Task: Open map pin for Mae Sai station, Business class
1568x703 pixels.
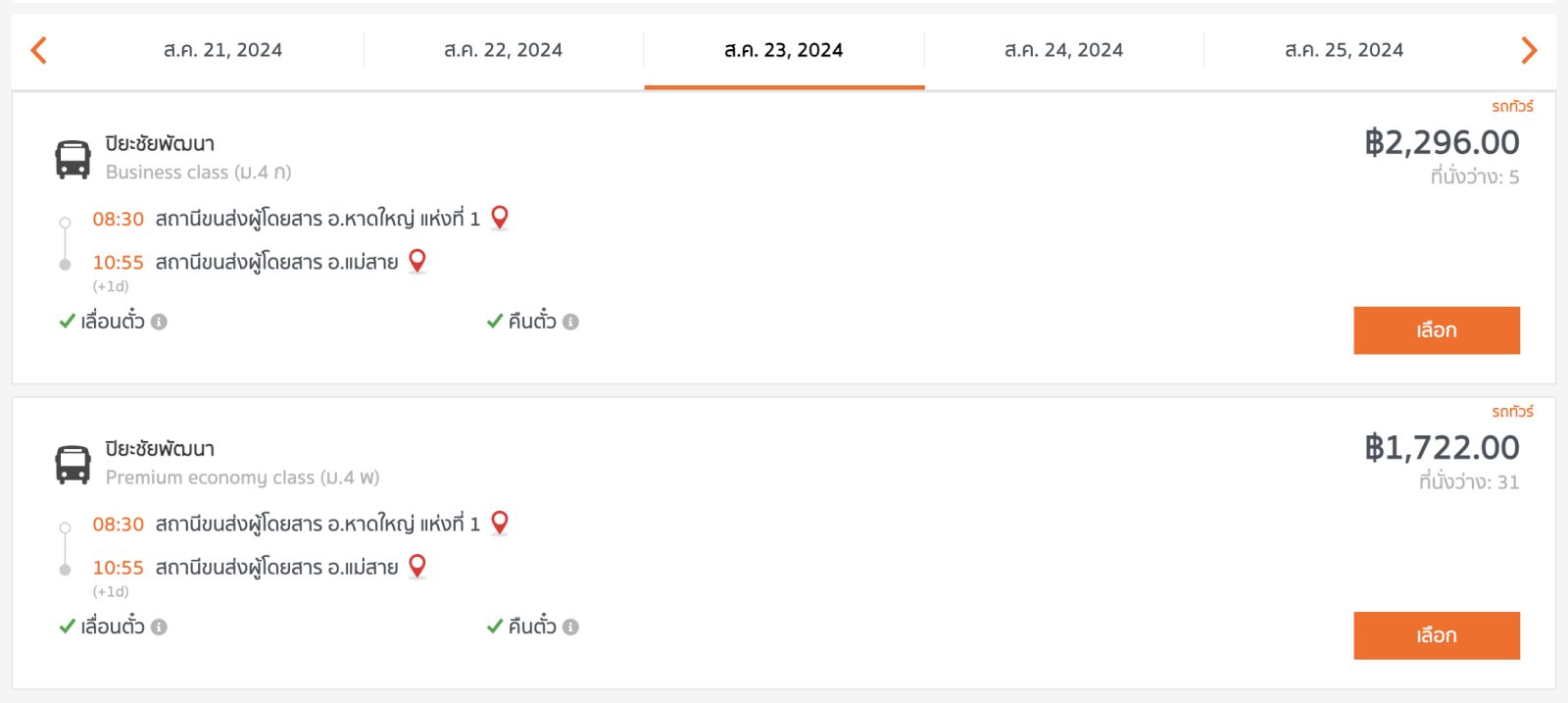Action: click(417, 262)
